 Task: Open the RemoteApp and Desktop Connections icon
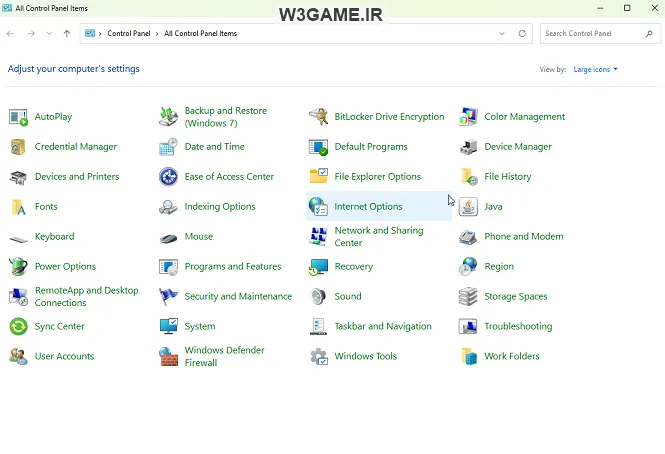(18, 297)
